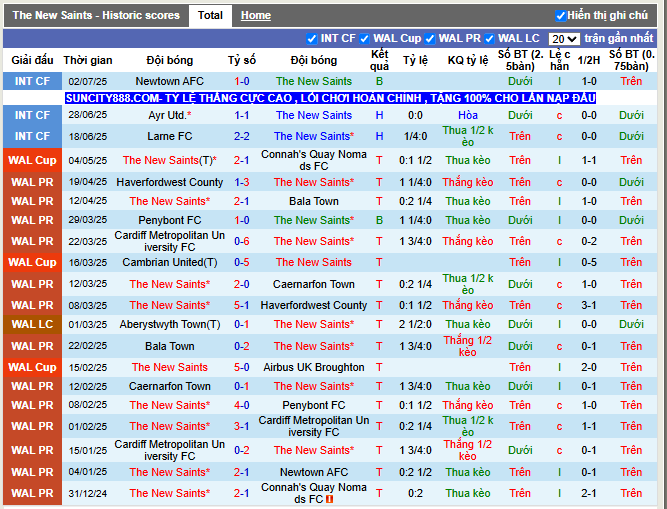The width and height of the screenshot is (667, 509).
Task: Click the Giải đấu column header
Action: click(32, 60)
